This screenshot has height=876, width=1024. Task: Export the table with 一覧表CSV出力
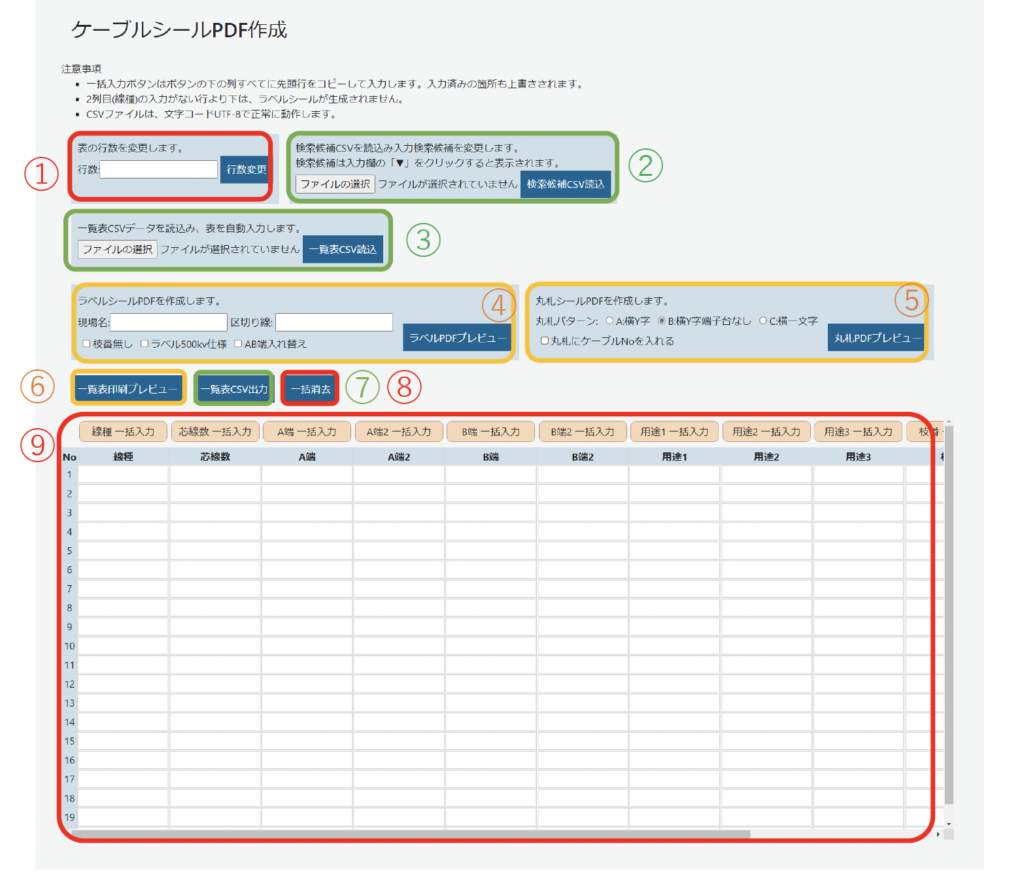tap(235, 388)
